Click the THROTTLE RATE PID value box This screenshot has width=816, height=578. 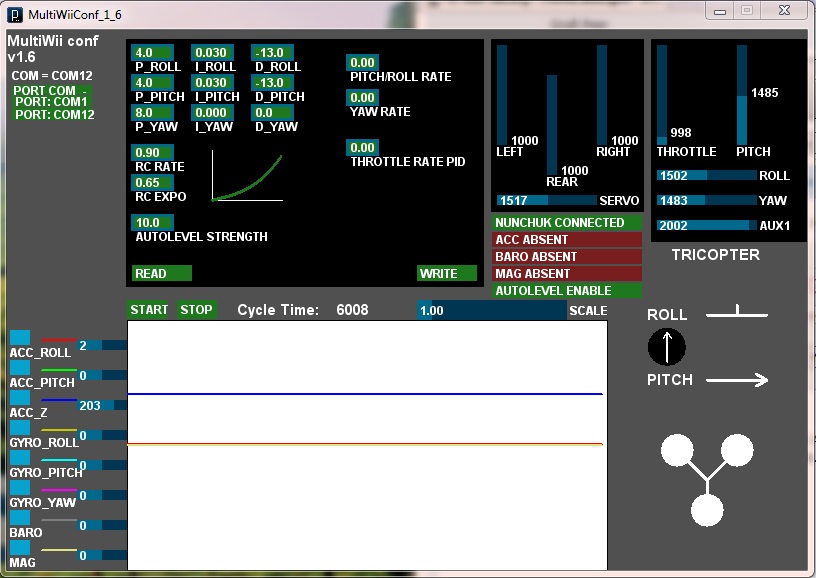tap(362, 147)
